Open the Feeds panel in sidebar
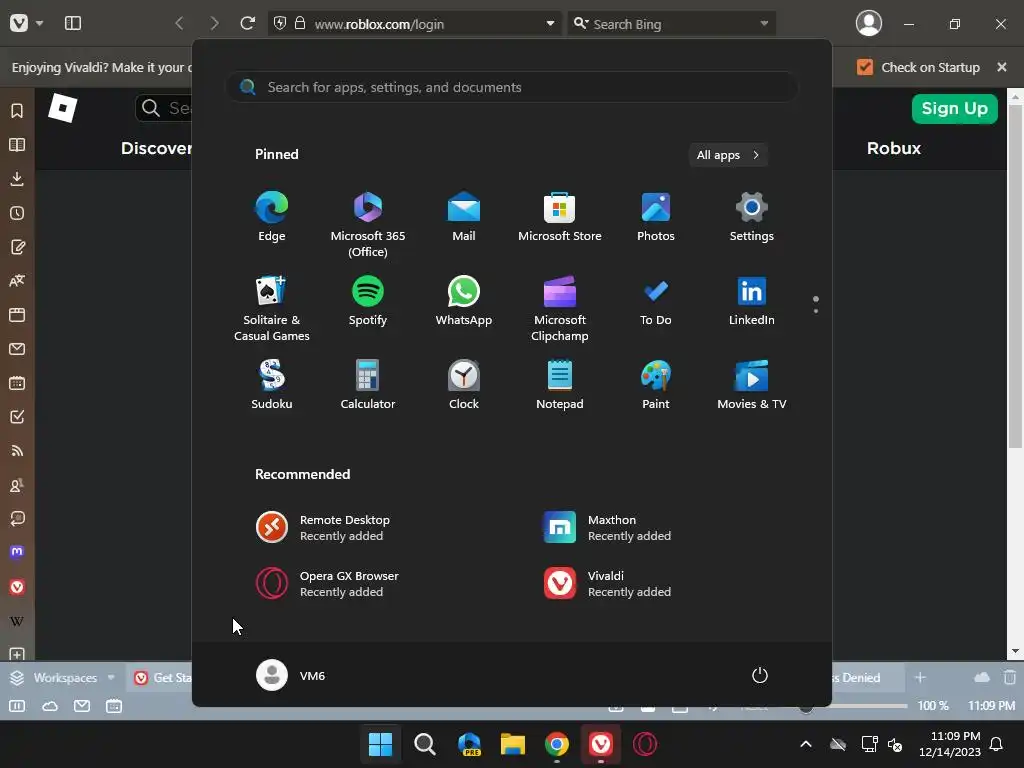The width and height of the screenshot is (1024, 768). (17, 451)
